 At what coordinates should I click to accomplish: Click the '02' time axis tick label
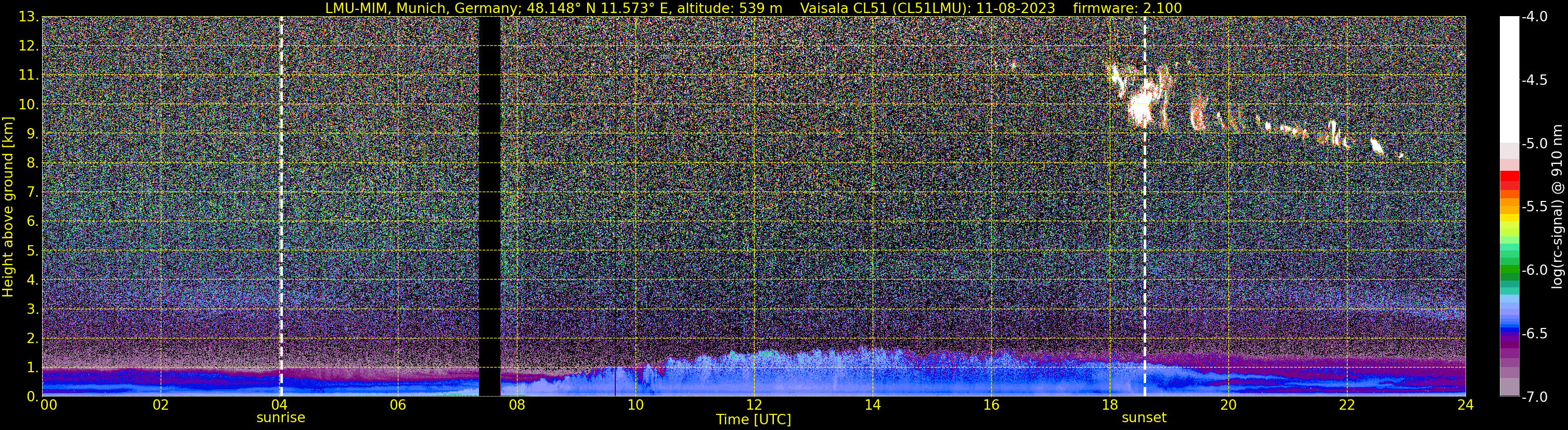click(x=160, y=405)
